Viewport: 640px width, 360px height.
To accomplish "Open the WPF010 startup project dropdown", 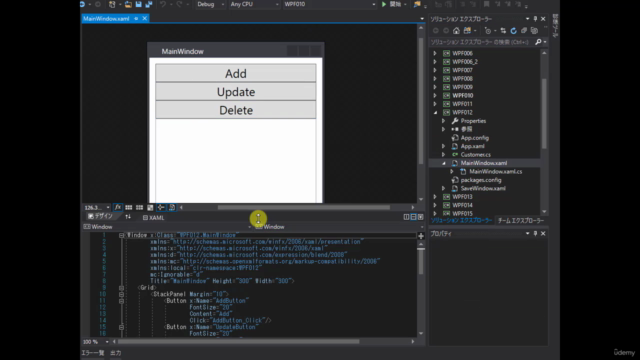I will [x=330, y=4].
